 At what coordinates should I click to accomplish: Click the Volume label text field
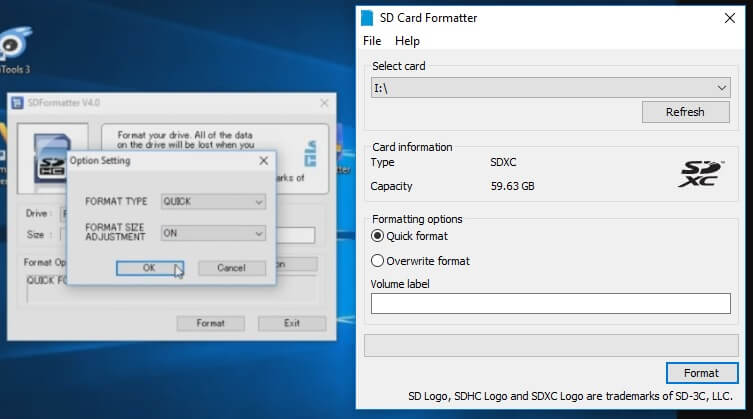click(550, 303)
